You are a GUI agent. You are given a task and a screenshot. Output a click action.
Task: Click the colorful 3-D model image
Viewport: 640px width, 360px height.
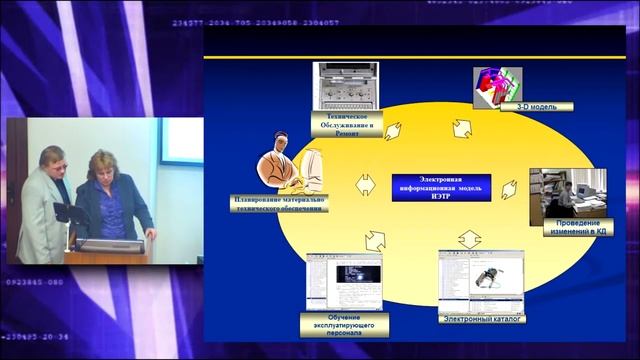point(498,88)
